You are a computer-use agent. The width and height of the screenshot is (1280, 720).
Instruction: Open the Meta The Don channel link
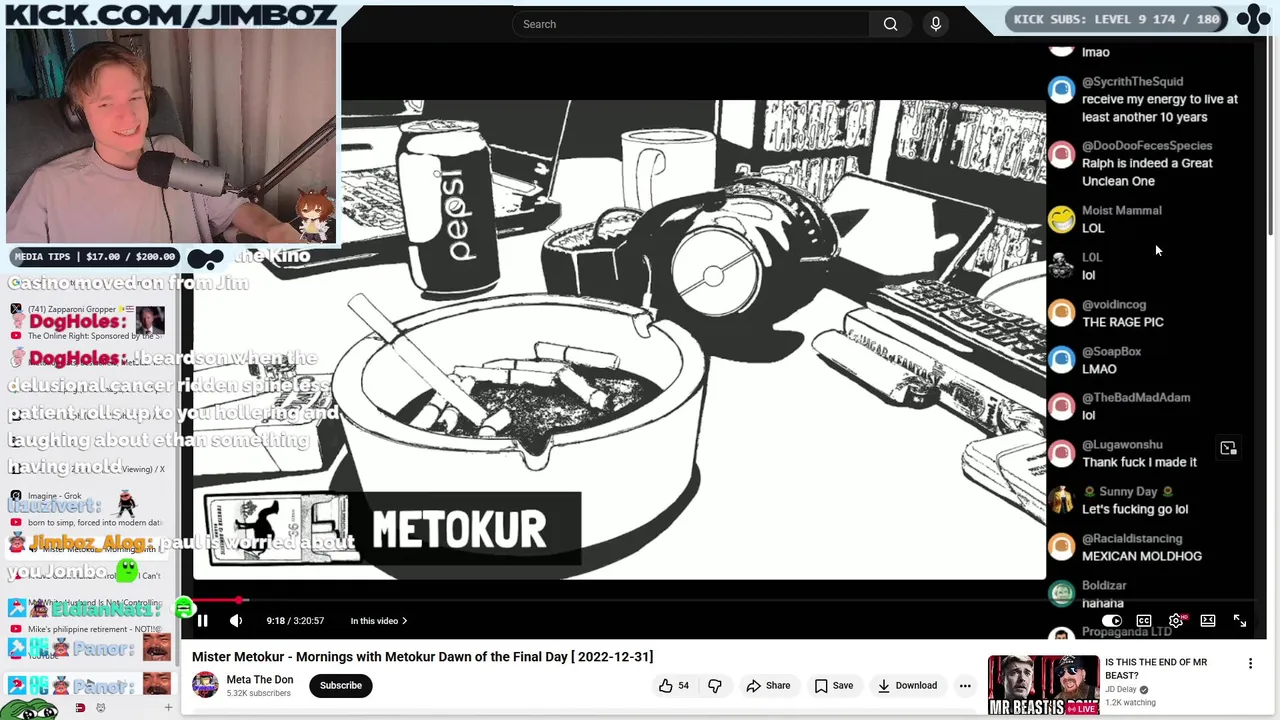coord(260,680)
